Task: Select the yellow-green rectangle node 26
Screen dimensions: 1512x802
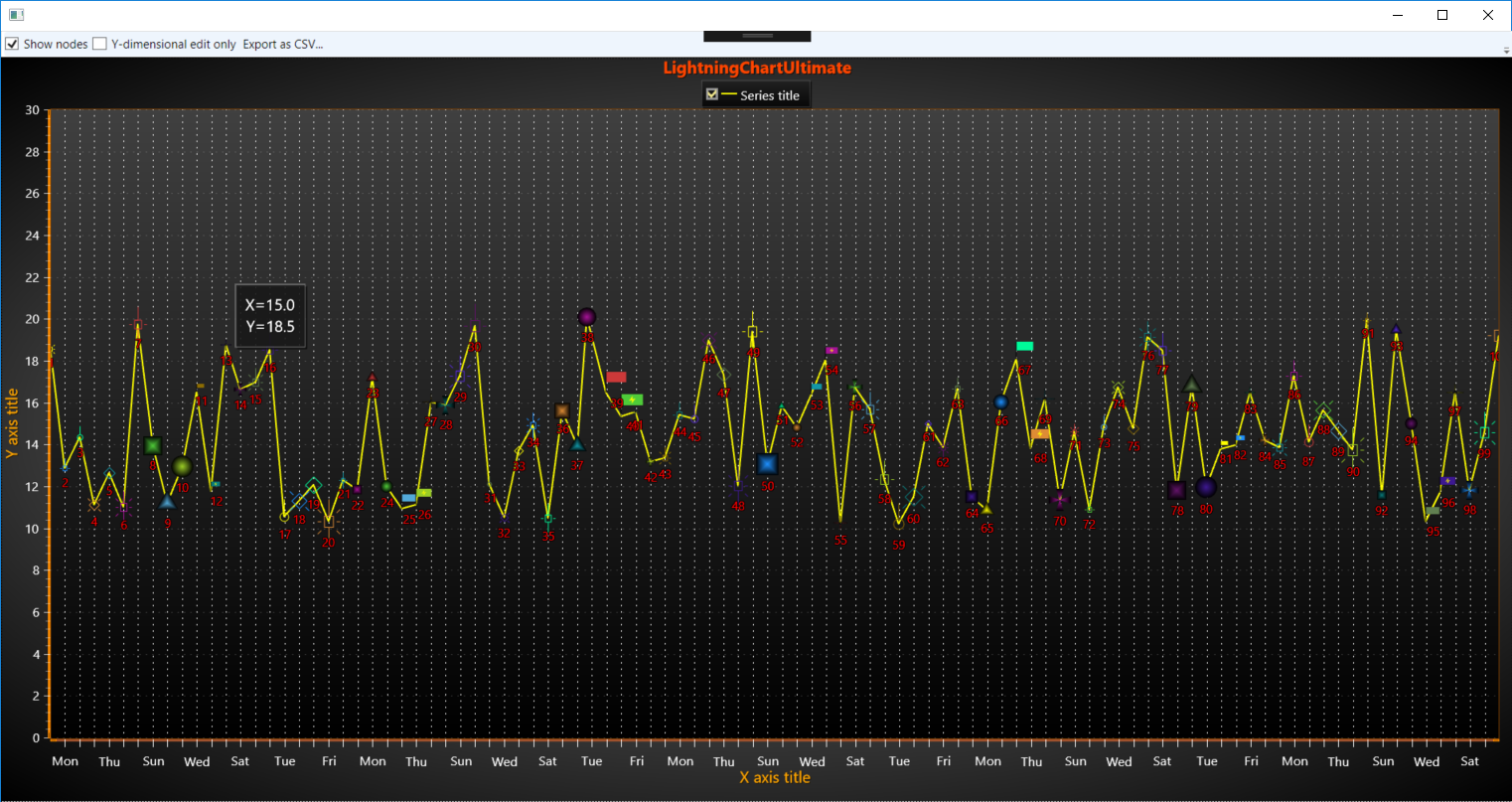Action: (x=424, y=493)
